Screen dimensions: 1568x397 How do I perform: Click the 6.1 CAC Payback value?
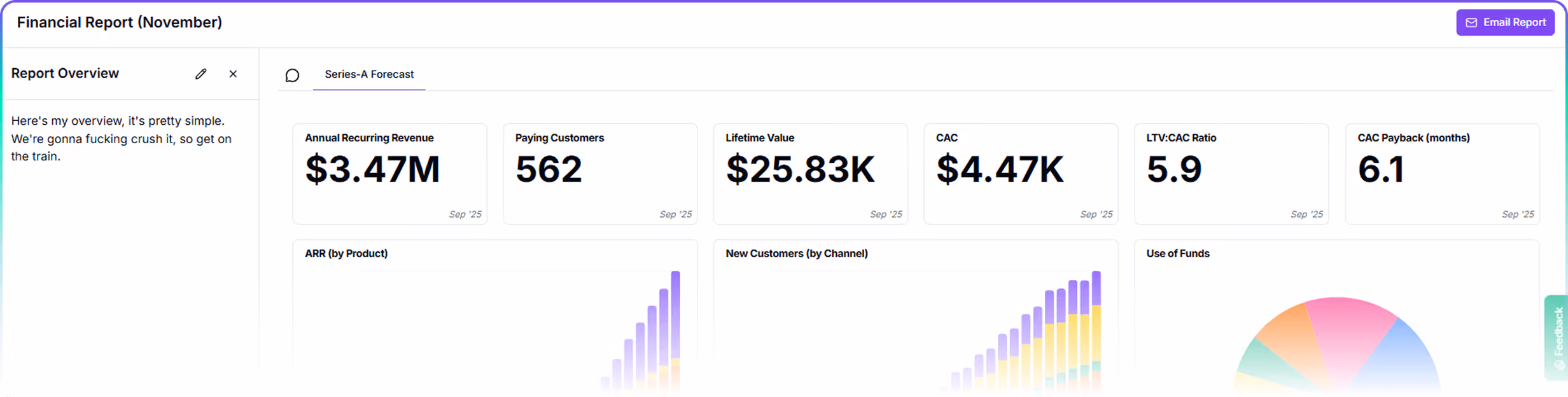coord(1380,169)
